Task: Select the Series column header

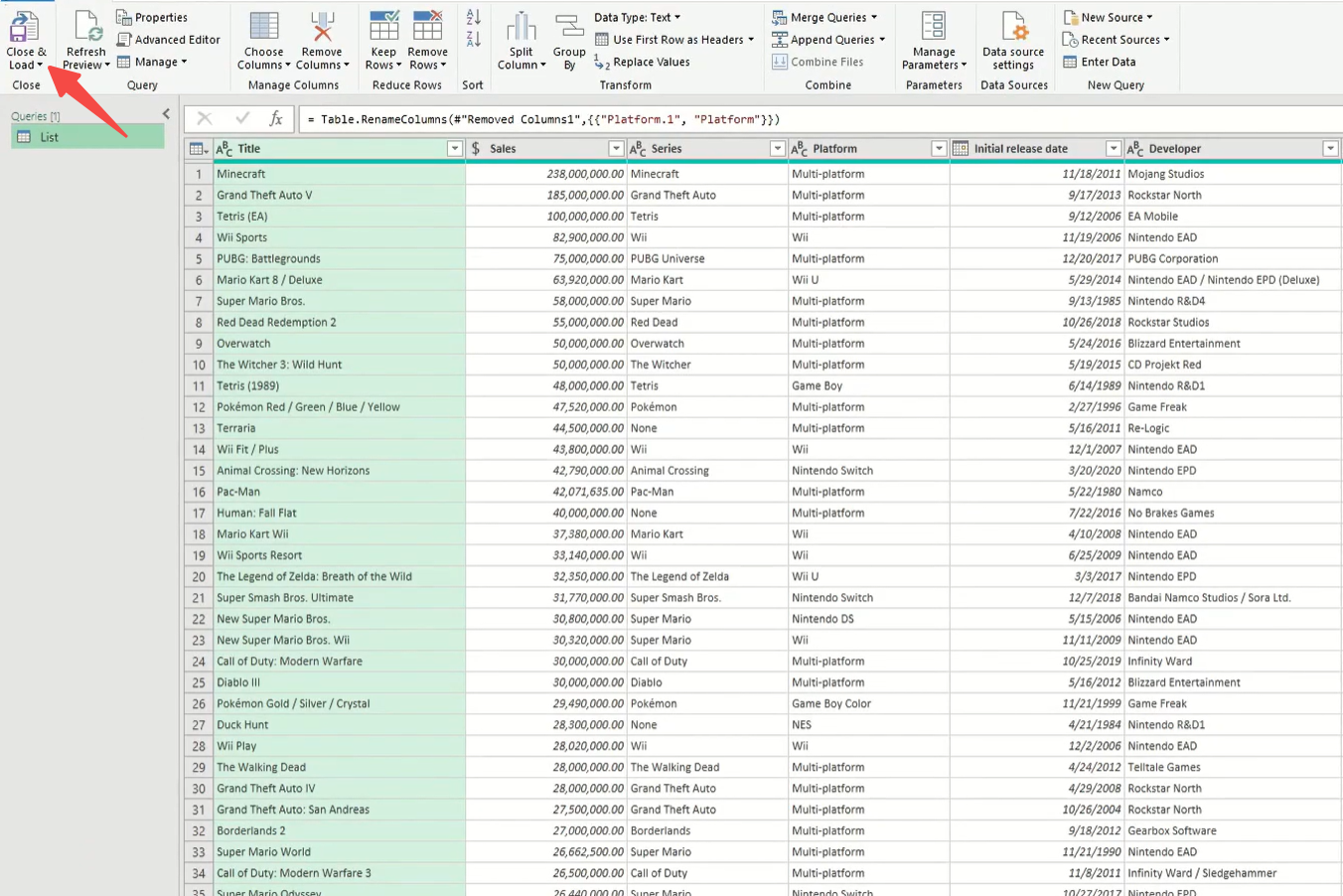Action: pos(707,149)
